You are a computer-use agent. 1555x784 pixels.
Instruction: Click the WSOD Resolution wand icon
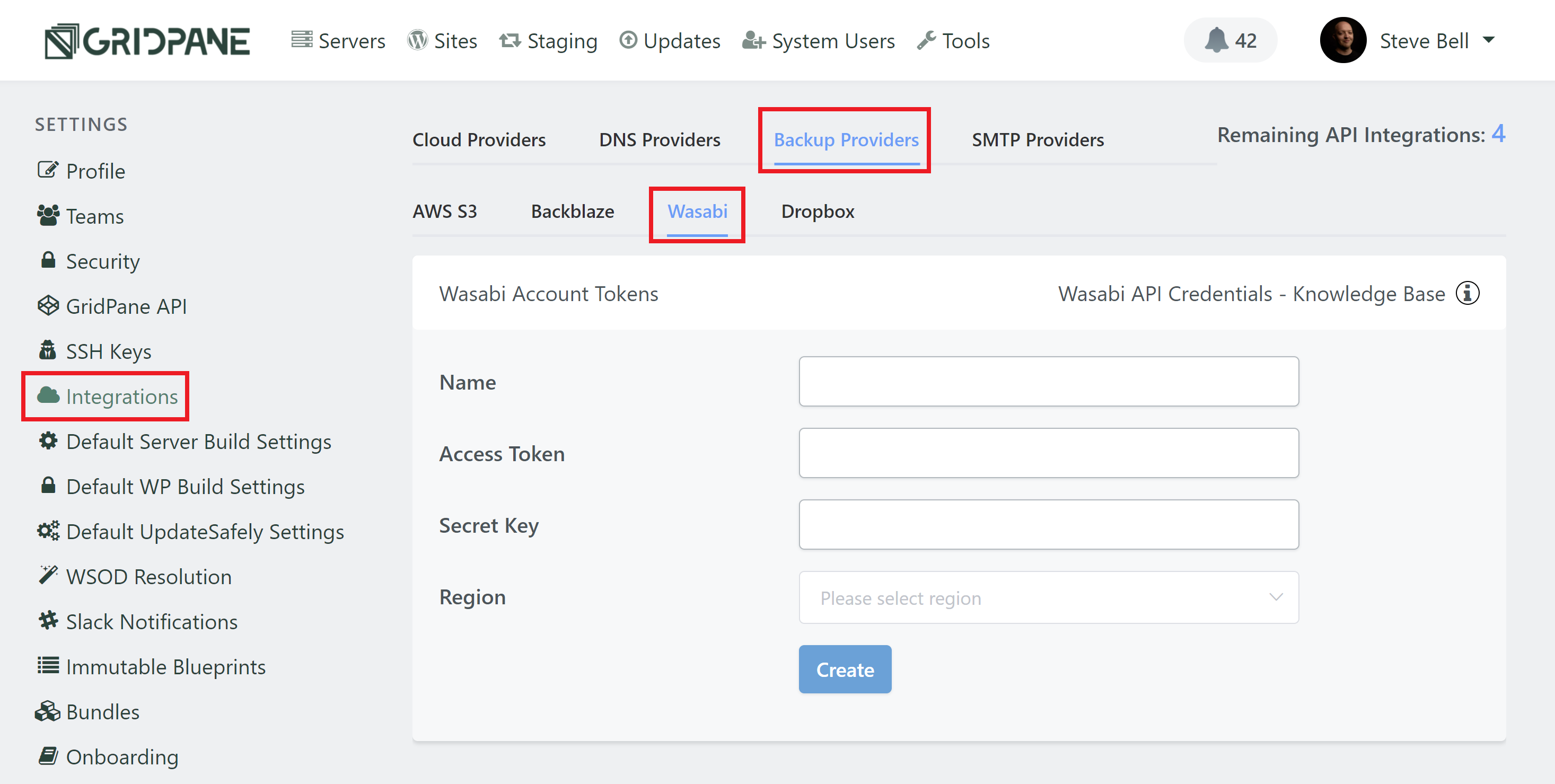(48, 575)
